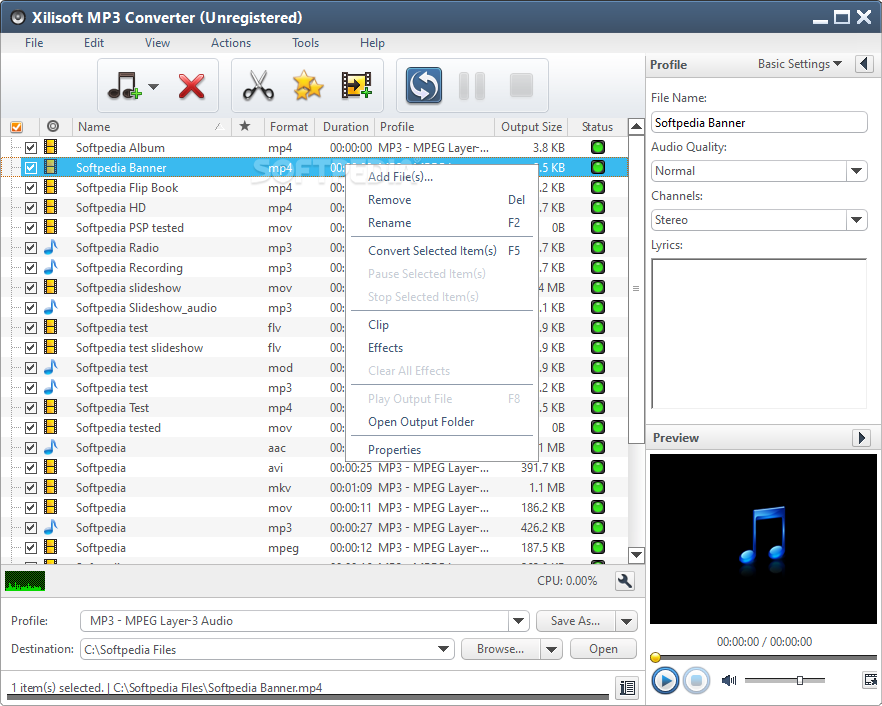Click the Save As... button
The height and width of the screenshot is (706, 882).
(x=575, y=621)
